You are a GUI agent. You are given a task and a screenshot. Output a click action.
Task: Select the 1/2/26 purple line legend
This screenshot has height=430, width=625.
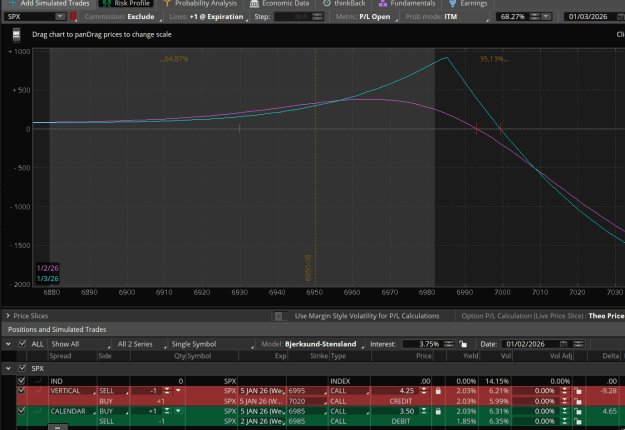pos(47,268)
